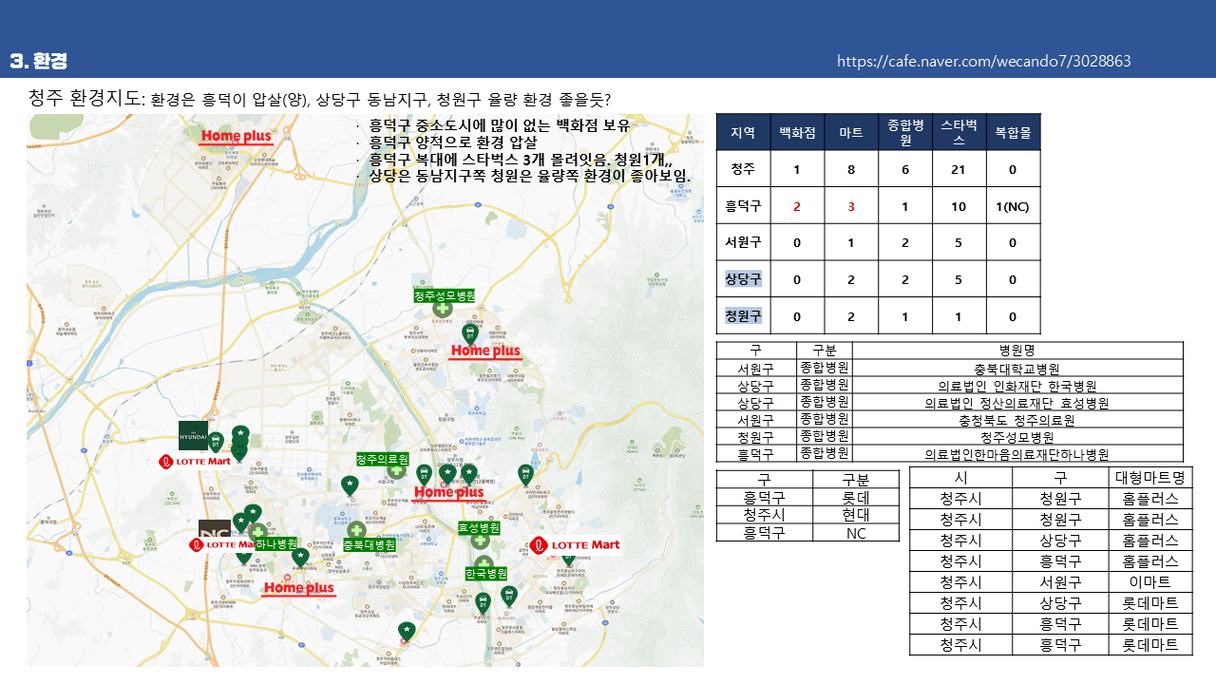Click green cross icon under 효성병원 label
Viewport: 1216px width, 684px height.
[480, 541]
